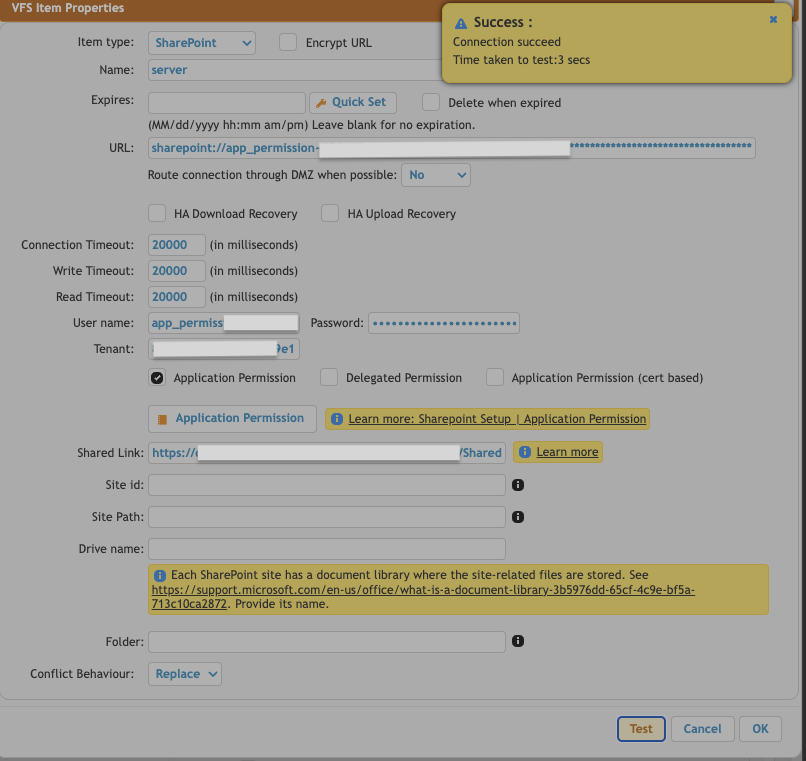
Task: Click the Folder field info icon
Action: click(x=517, y=641)
